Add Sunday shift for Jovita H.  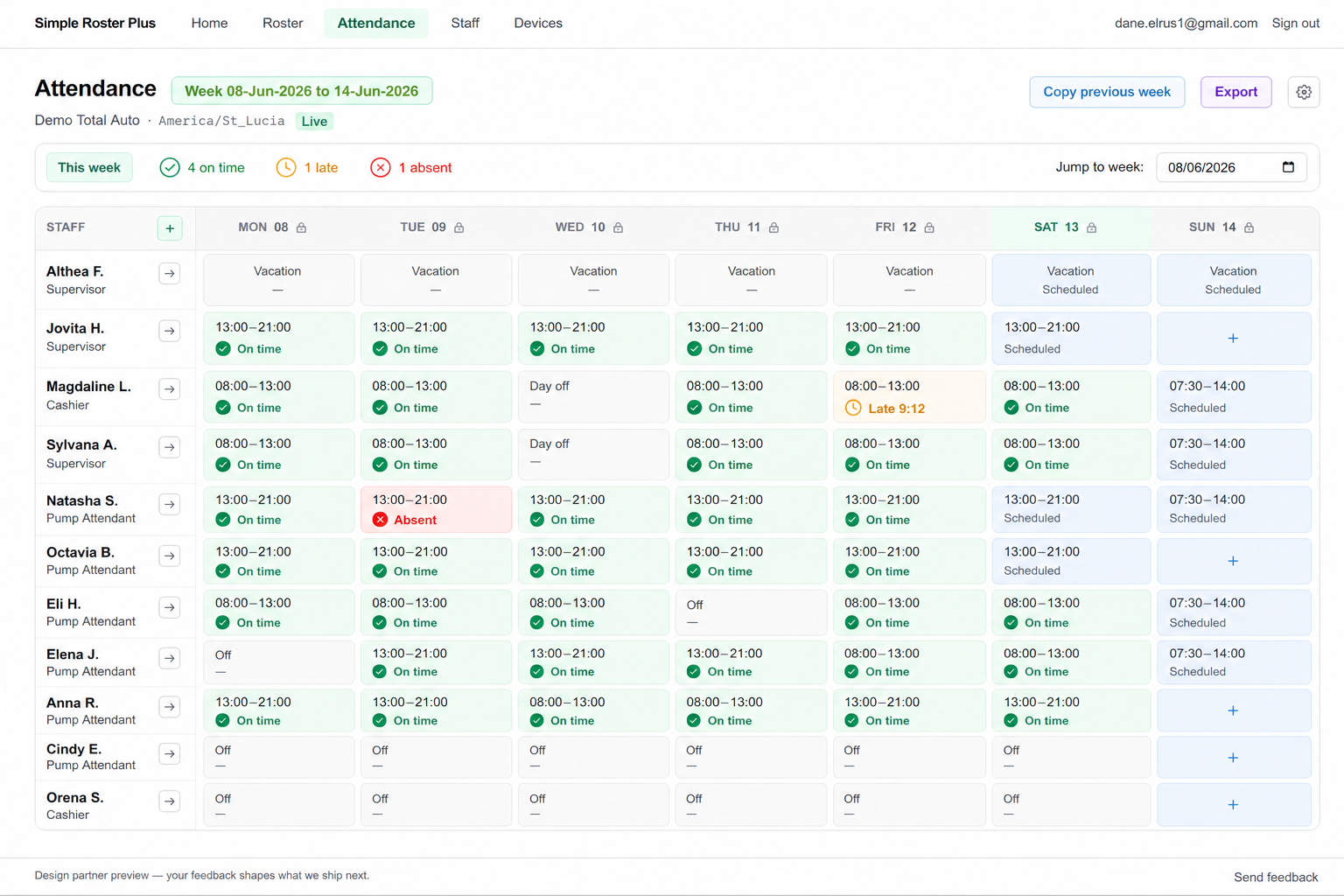tap(1233, 339)
